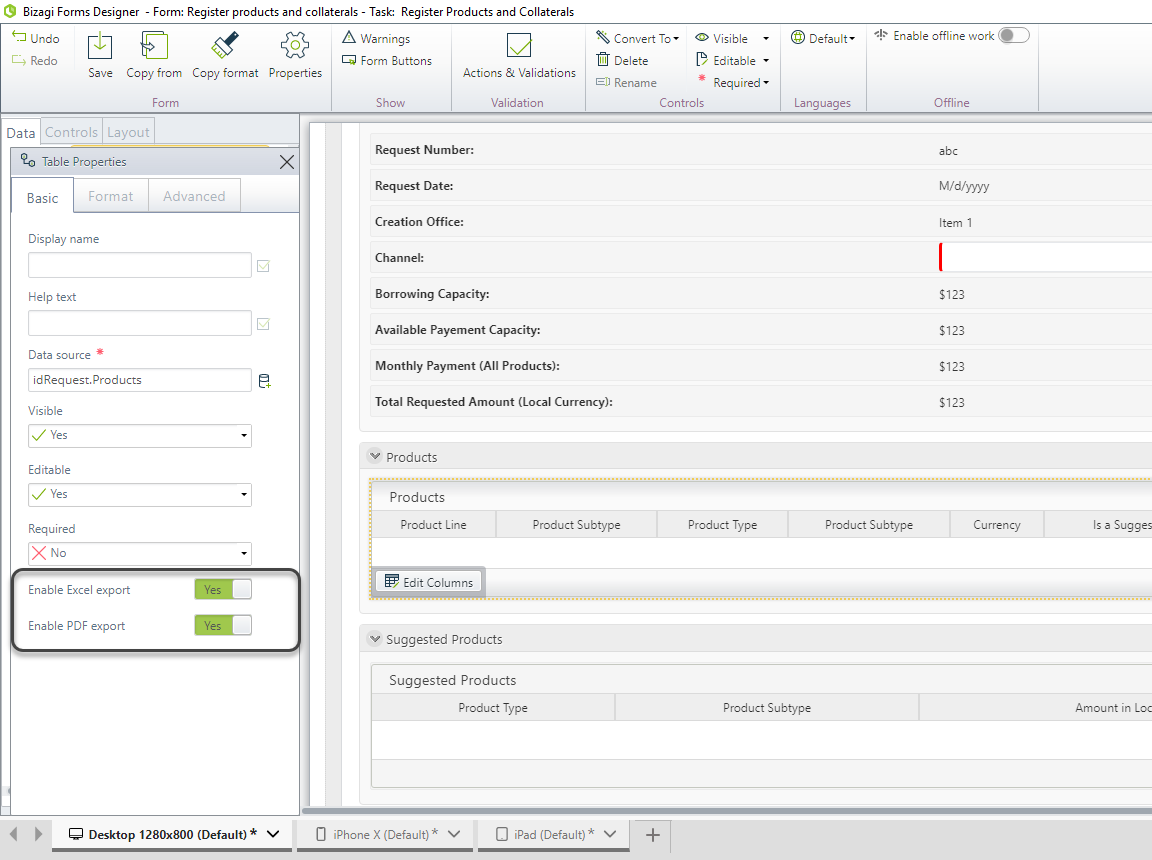Select the Product Line column header
The image size is (1152, 860).
(x=433, y=524)
